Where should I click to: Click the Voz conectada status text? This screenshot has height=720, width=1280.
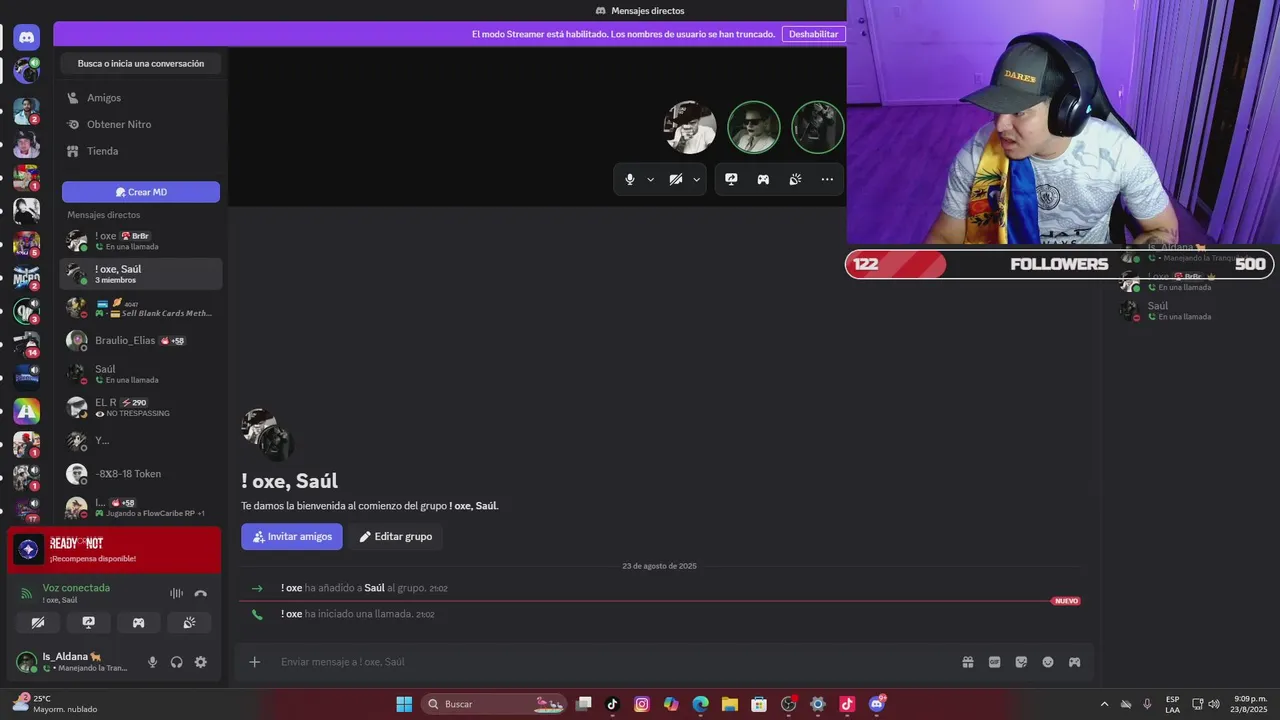click(76, 588)
